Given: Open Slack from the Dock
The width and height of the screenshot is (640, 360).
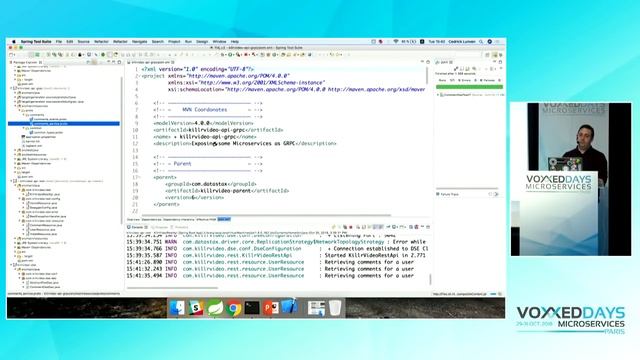Looking at the screenshot, I should click(x=196, y=308).
